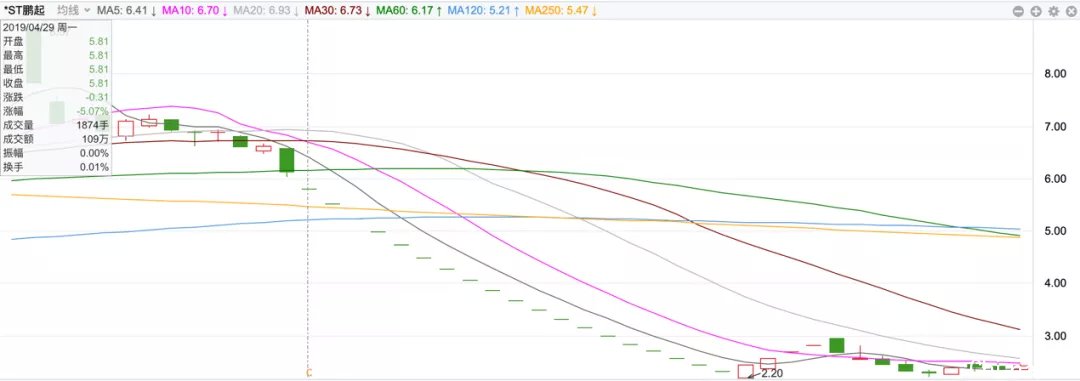Zoom in chart with plus icon
This screenshot has height=381, width=1080.
pyautogui.click(x=1036, y=11)
